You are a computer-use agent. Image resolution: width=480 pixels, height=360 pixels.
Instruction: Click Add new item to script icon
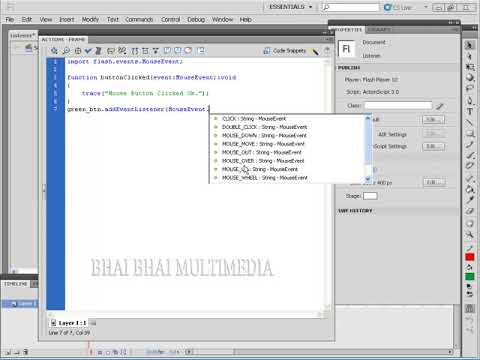(x=54, y=51)
